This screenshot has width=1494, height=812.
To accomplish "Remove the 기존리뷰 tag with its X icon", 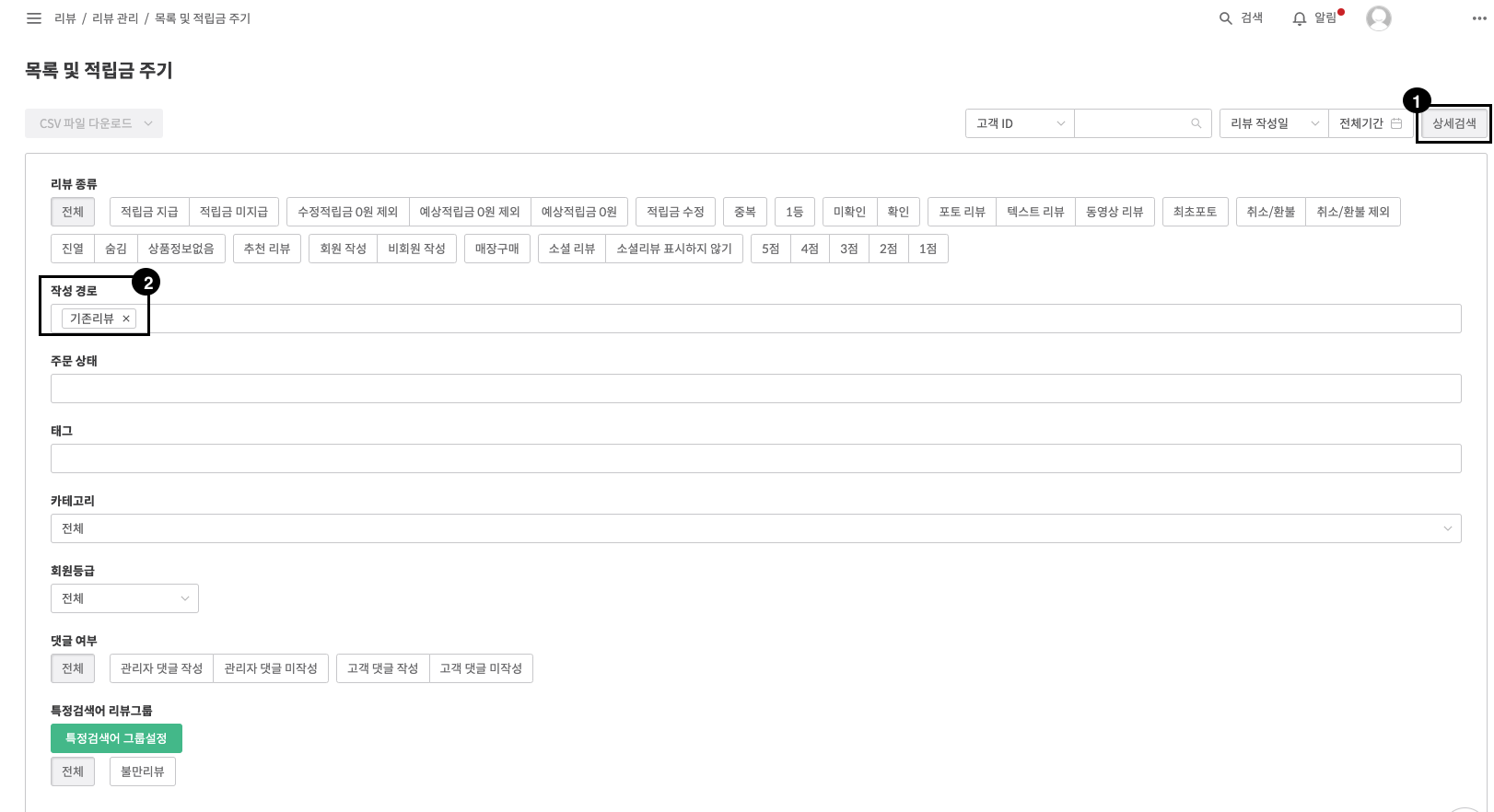I will 126,319.
